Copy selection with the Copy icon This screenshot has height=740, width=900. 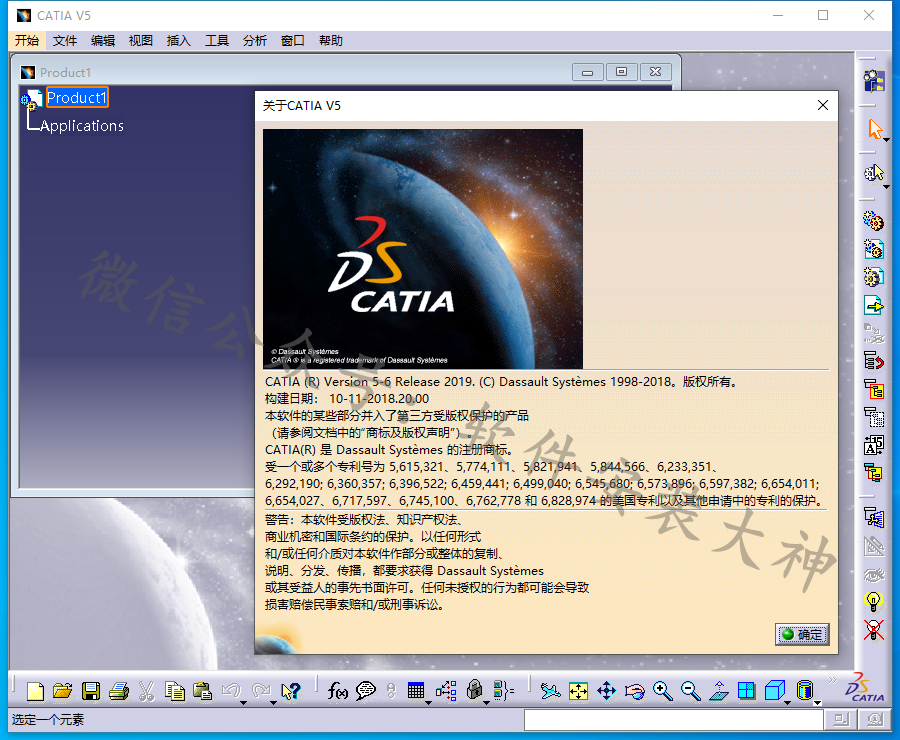click(x=174, y=691)
